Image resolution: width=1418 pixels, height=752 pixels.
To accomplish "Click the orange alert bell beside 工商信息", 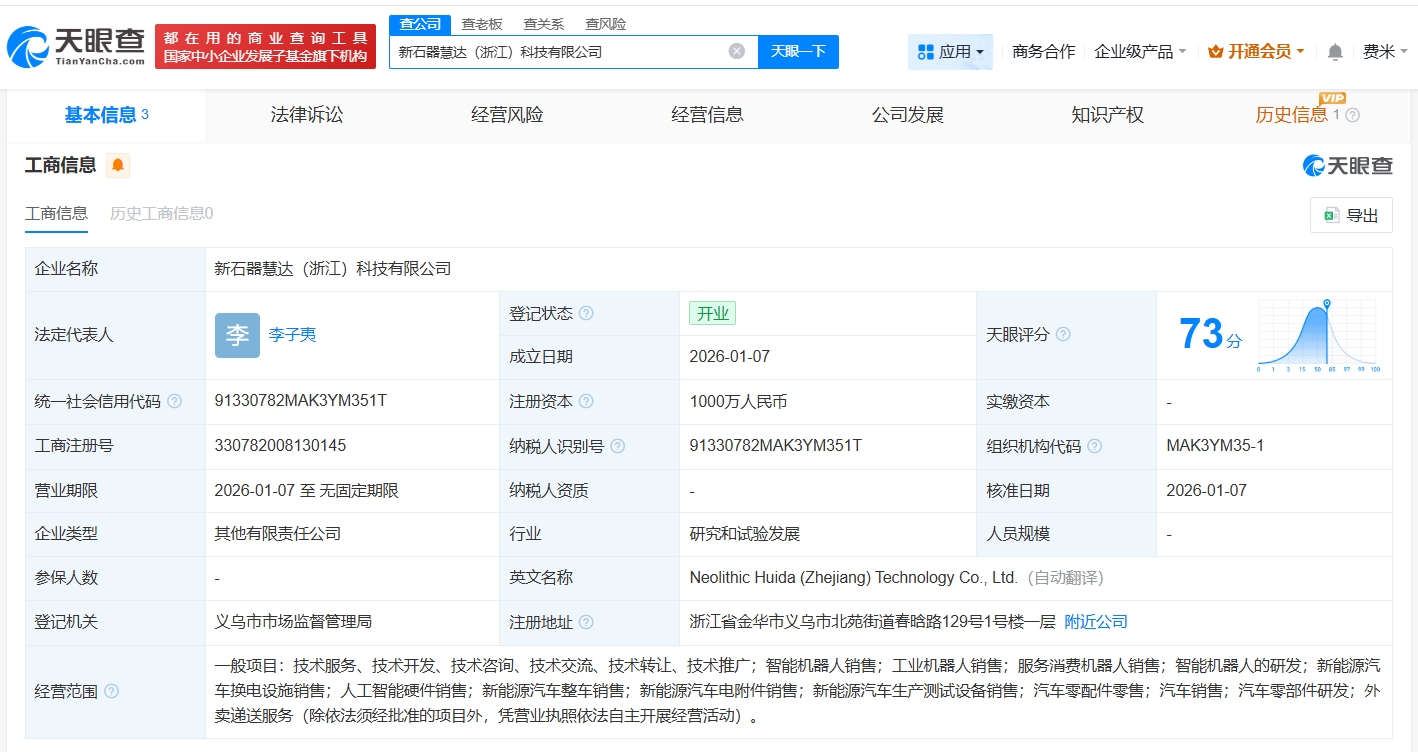I will [x=118, y=166].
